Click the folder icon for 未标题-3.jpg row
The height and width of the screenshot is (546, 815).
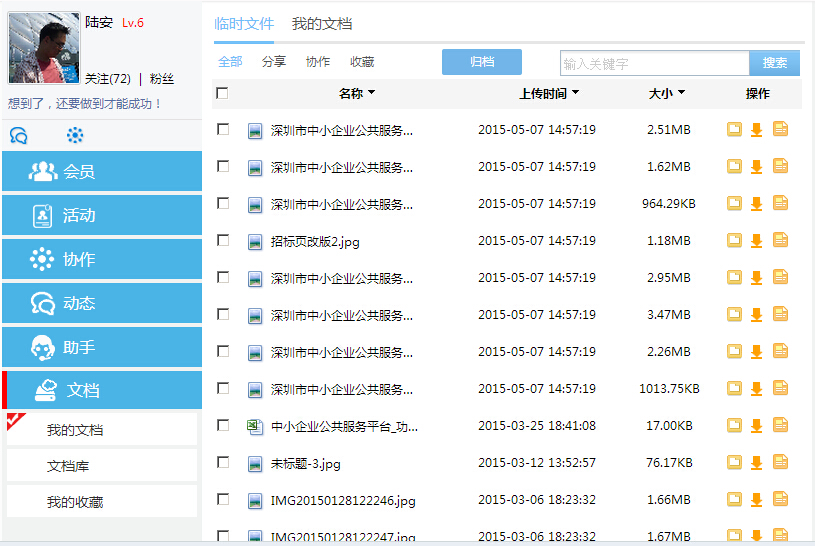(734, 463)
